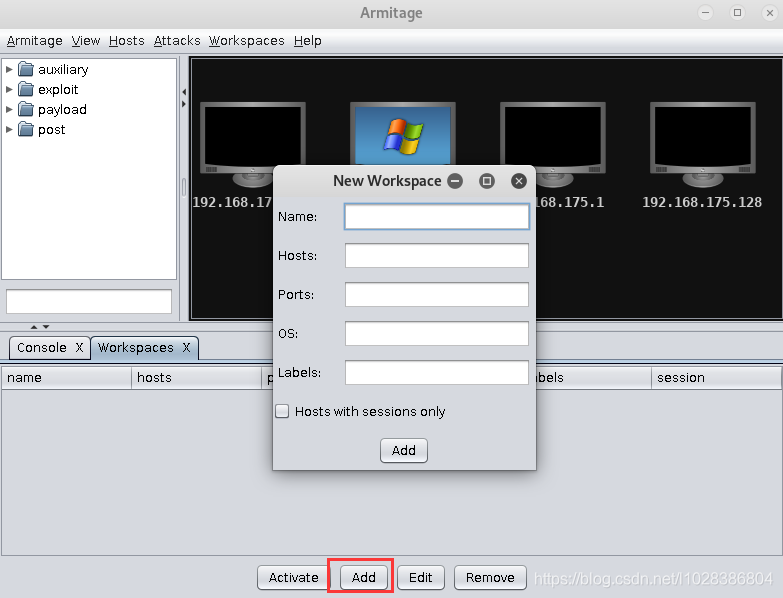The width and height of the screenshot is (783, 598).
Task: Select the post folder icon
Action: point(26,129)
